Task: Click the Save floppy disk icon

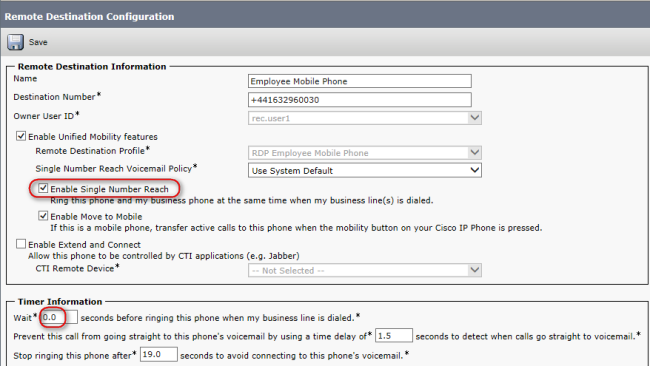Action: tap(15, 42)
